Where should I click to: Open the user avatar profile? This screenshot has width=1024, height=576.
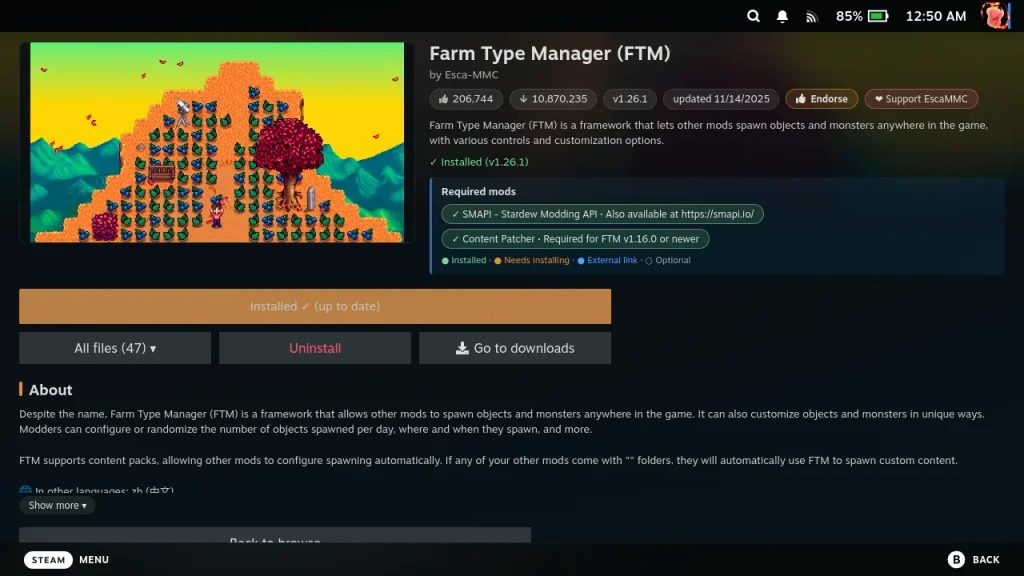[996, 15]
